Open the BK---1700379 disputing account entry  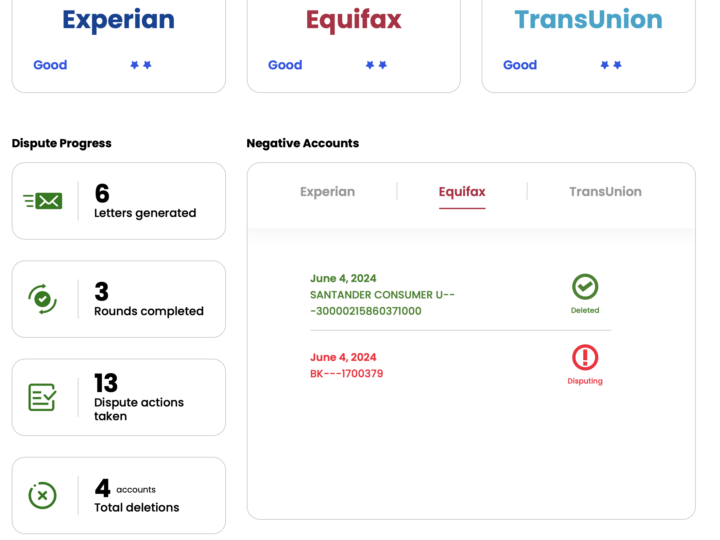click(347, 373)
